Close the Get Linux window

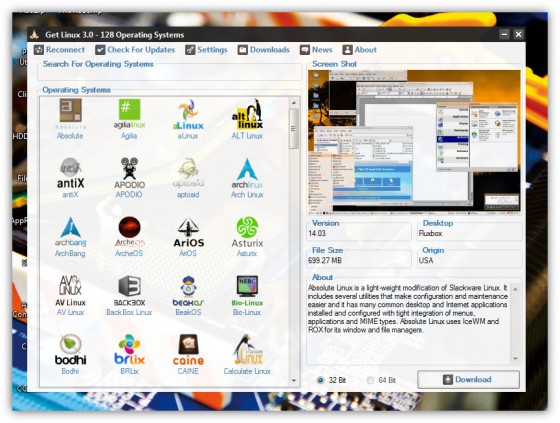[518, 34]
